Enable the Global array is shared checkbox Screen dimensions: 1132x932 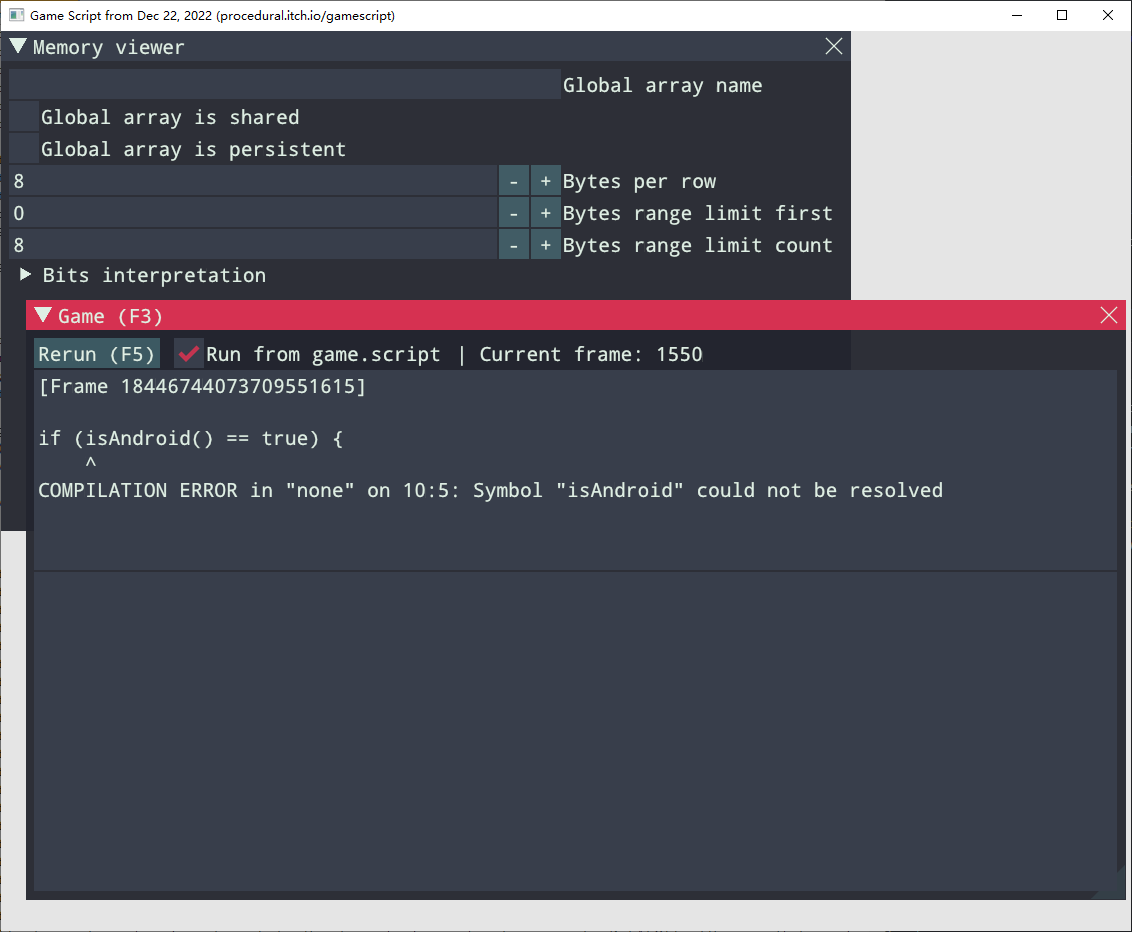pos(22,116)
